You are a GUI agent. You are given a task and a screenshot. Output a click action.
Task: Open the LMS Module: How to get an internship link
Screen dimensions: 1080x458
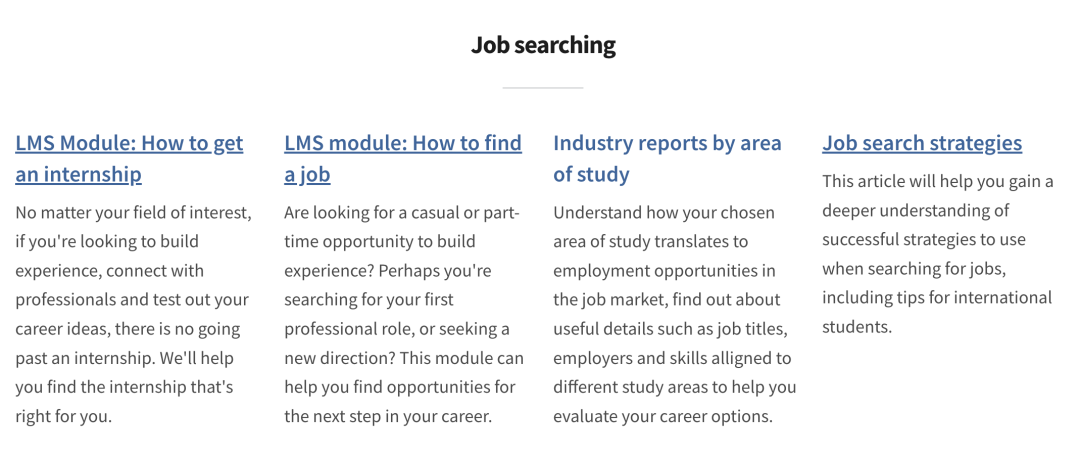point(129,158)
